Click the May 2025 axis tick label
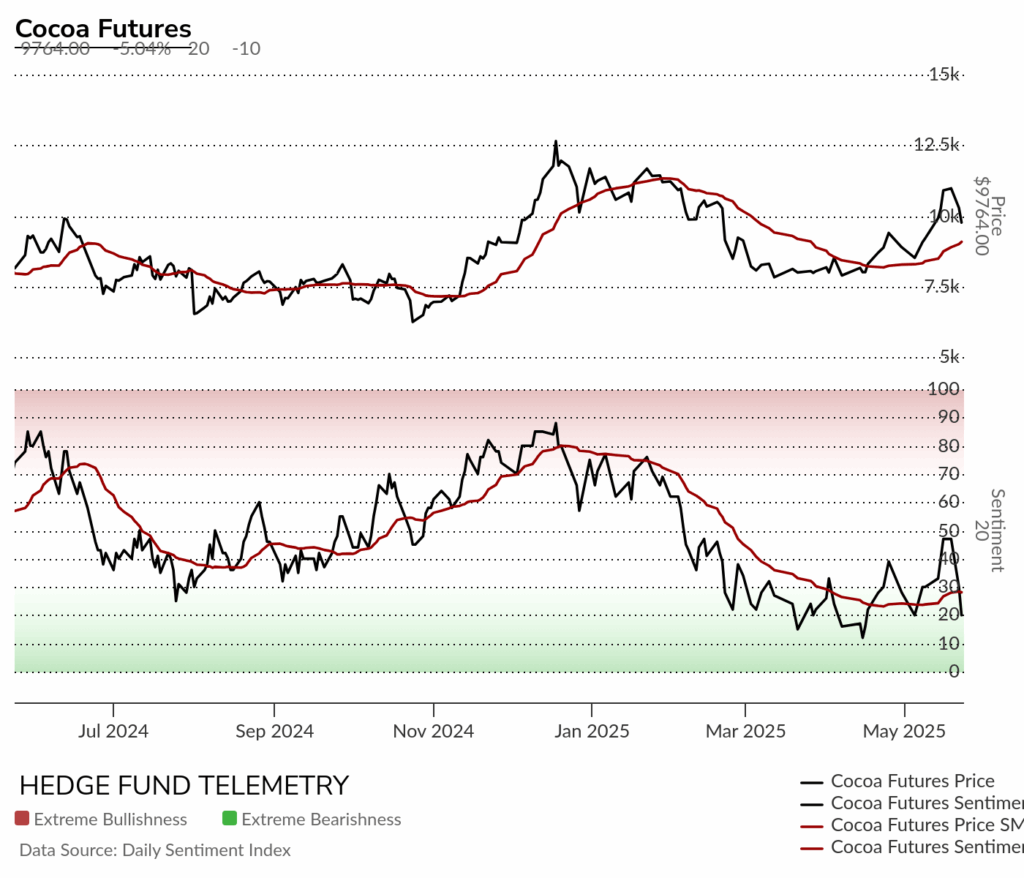 click(x=904, y=730)
